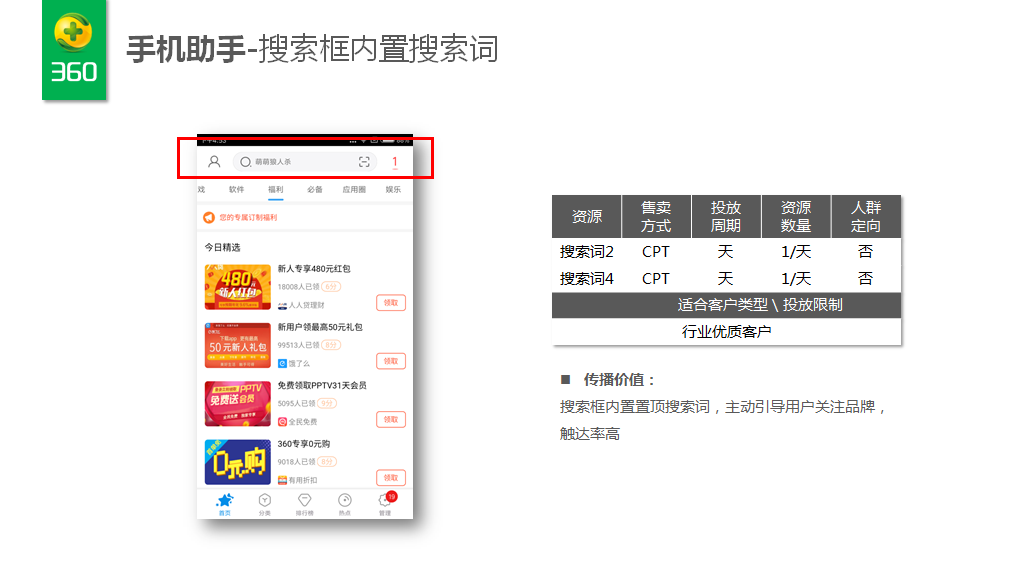1019x564 pixels.
Task: Tap search box showing 萌萌狼人杀
Action: pyautogui.click(x=304, y=162)
